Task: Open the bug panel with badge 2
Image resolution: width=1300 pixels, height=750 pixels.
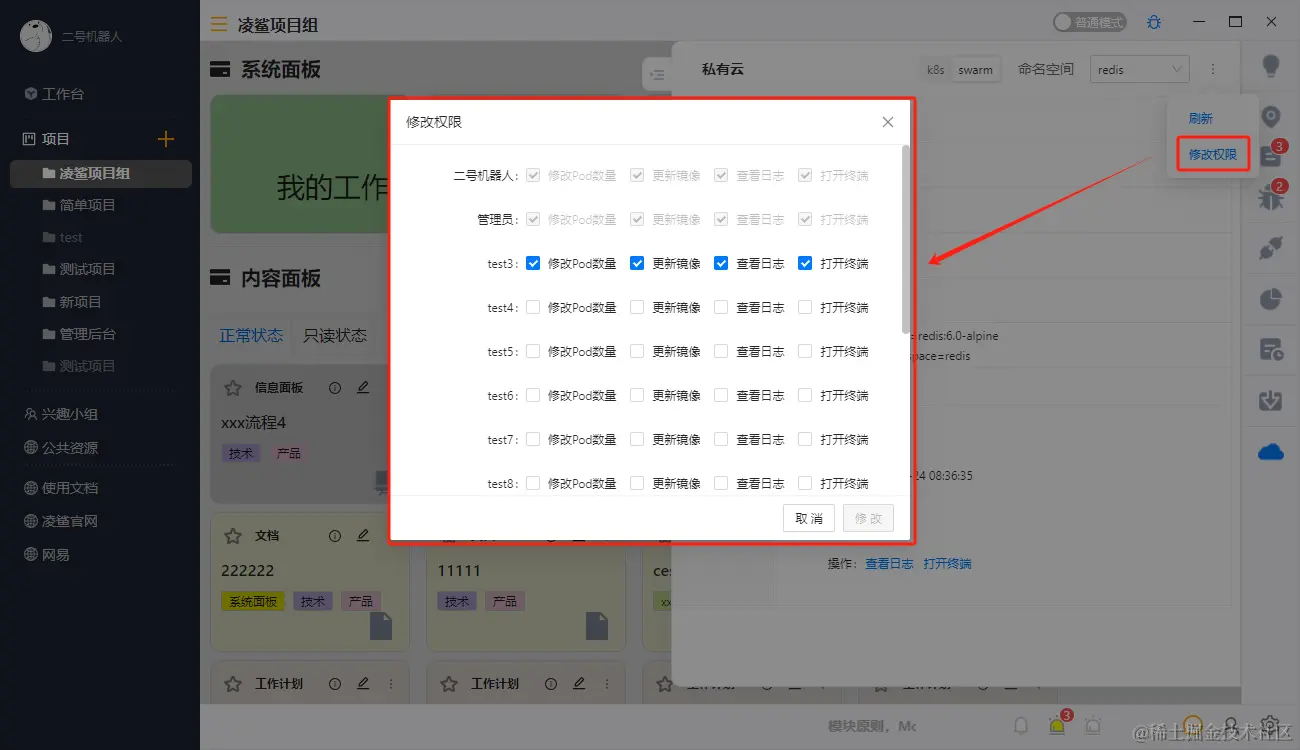Action: [x=1271, y=196]
